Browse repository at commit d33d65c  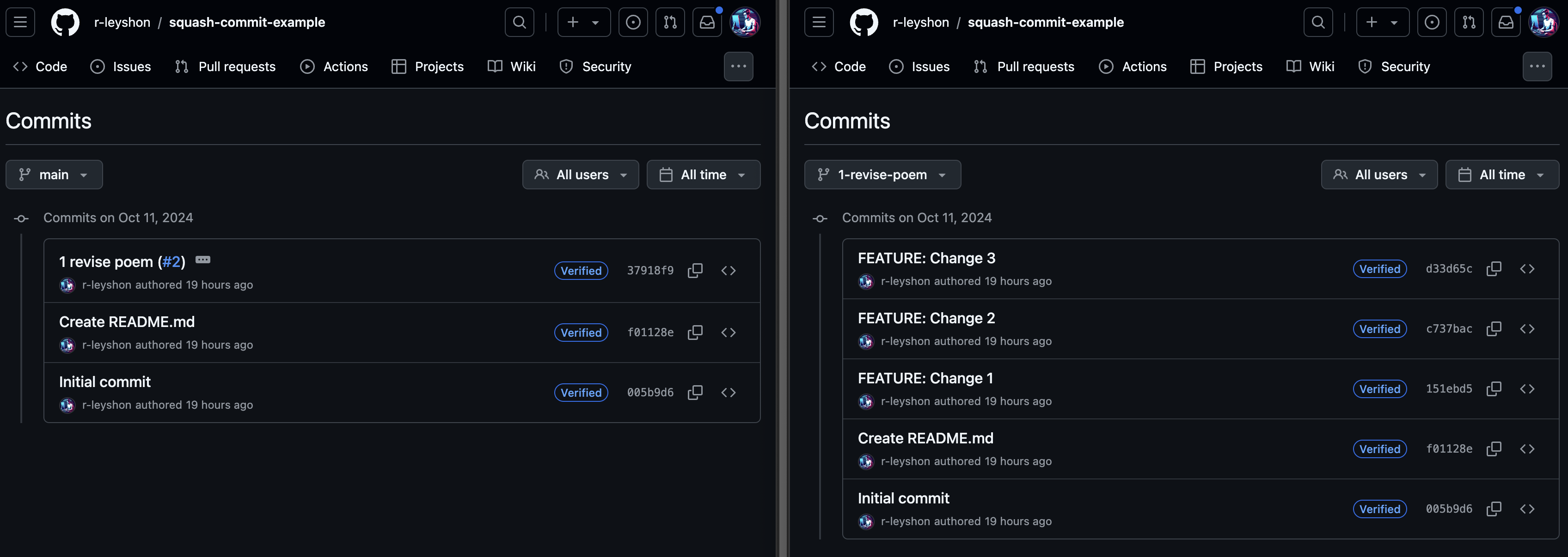pos(1526,269)
